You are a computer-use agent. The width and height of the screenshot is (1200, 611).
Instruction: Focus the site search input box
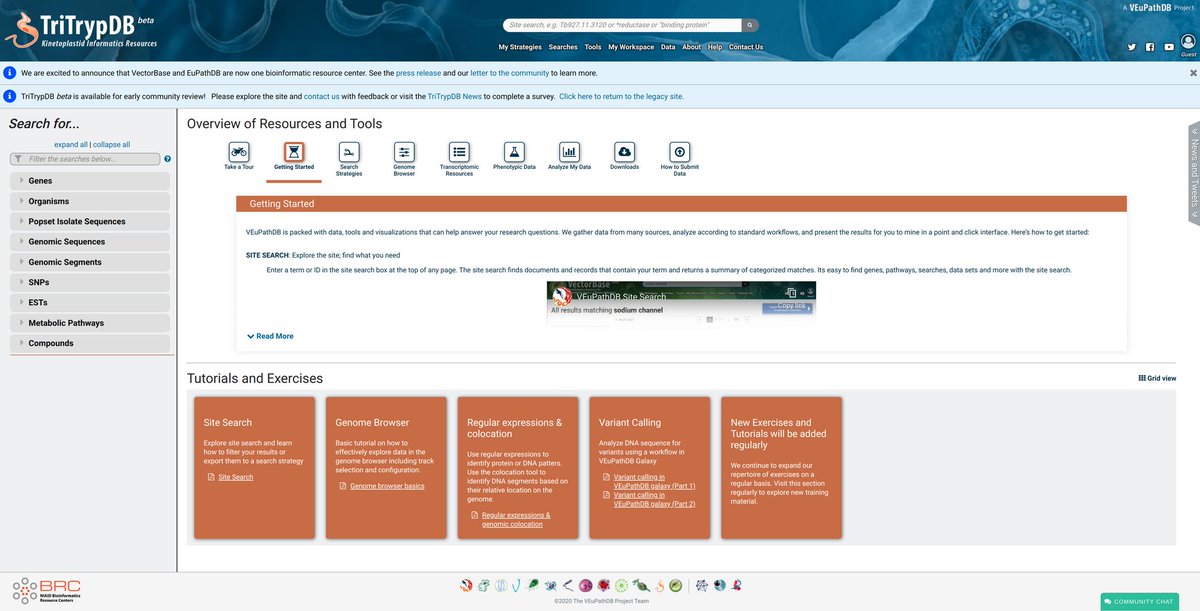click(x=623, y=24)
